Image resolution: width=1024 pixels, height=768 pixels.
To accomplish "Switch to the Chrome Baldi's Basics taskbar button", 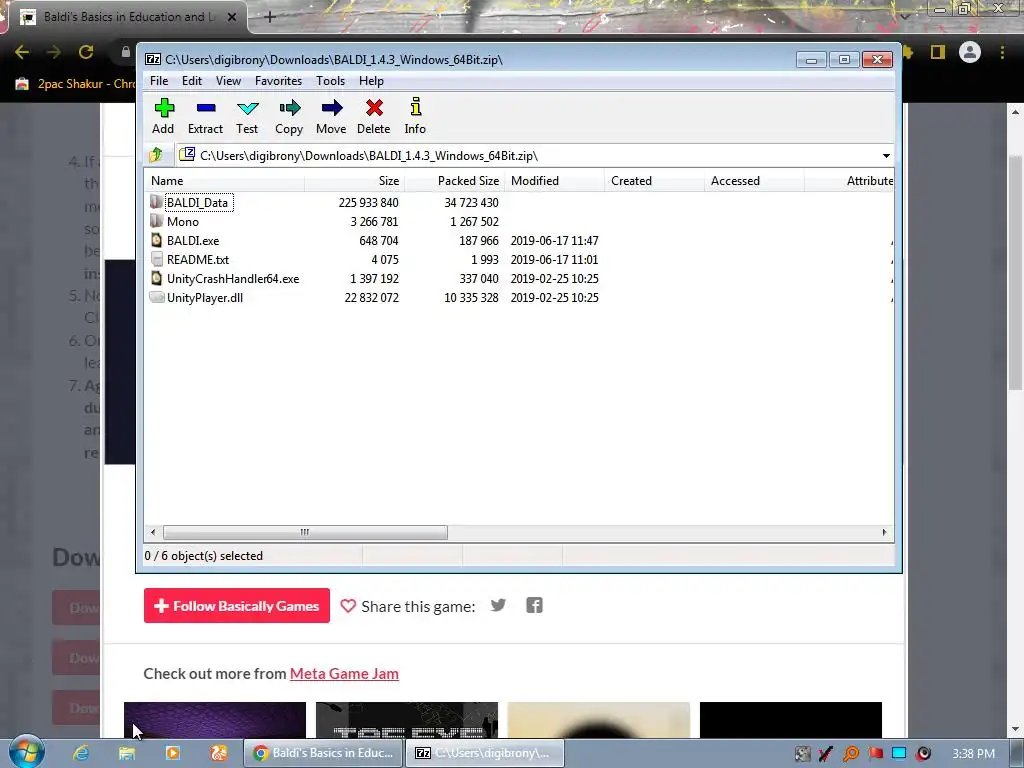I will 324,753.
